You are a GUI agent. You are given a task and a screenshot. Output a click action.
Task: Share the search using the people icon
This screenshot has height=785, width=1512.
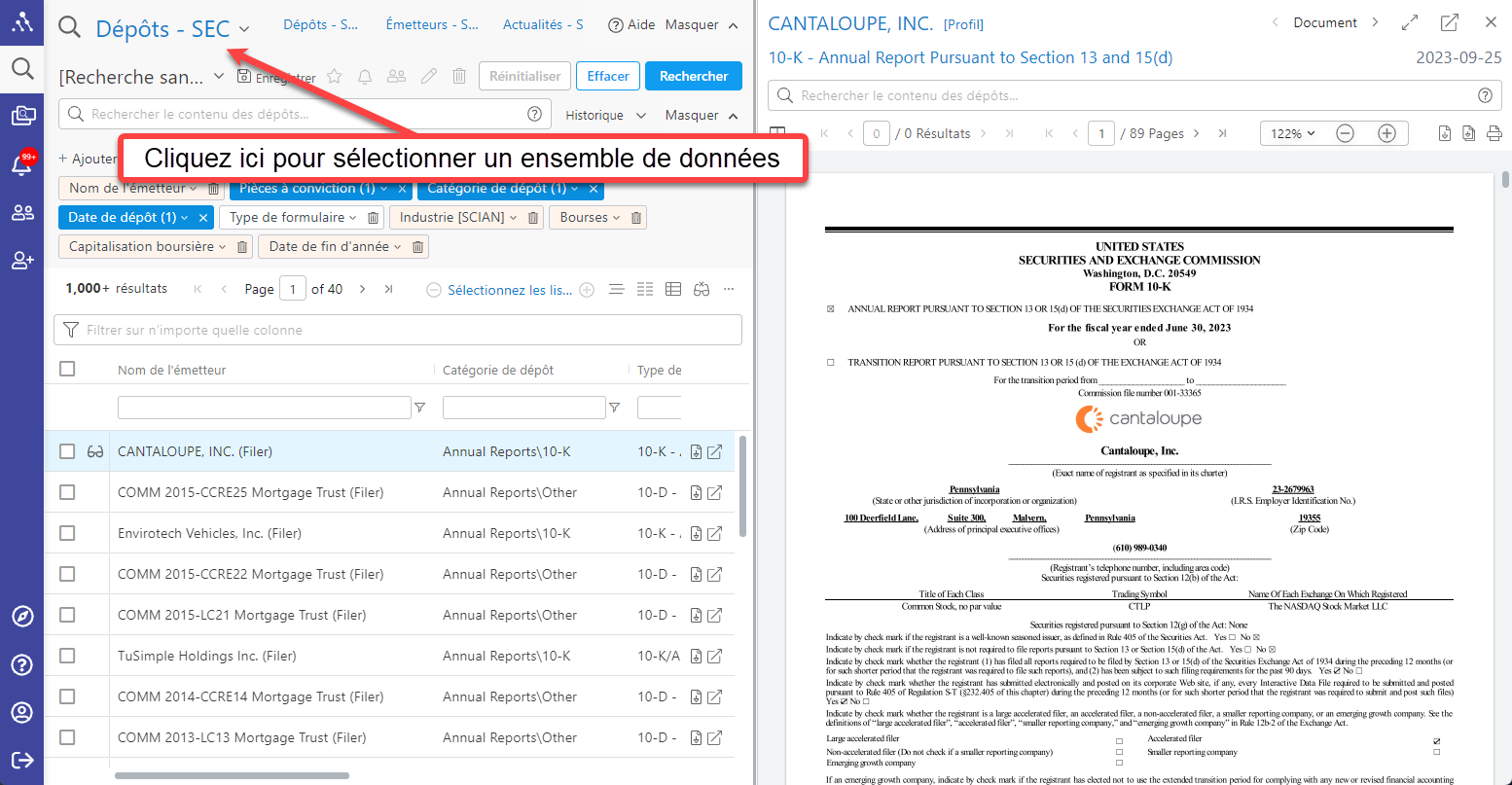(396, 76)
